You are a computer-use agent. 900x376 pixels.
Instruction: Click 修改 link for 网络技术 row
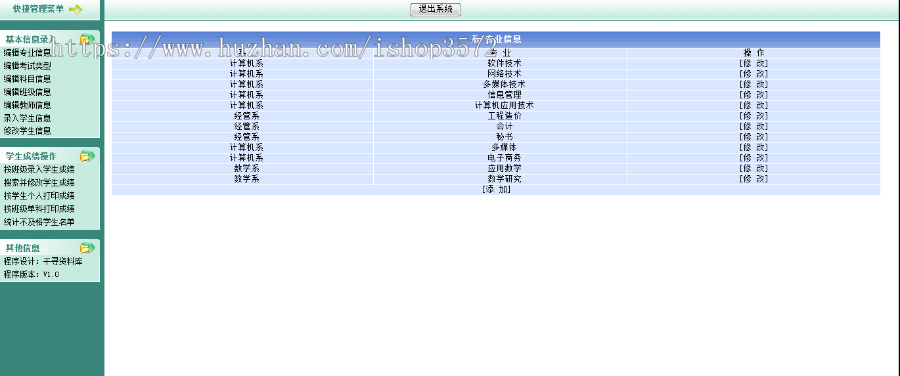pos(753,73)
